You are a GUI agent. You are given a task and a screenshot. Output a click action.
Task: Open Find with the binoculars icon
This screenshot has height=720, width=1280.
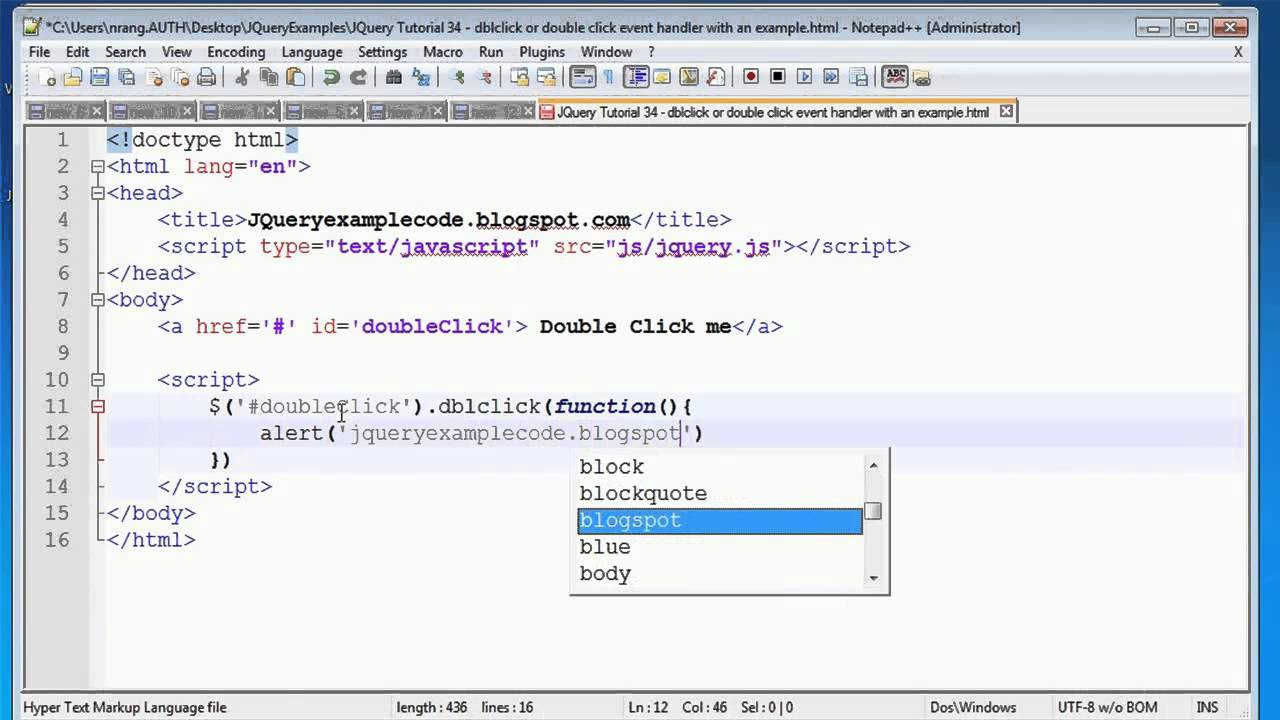394,77
